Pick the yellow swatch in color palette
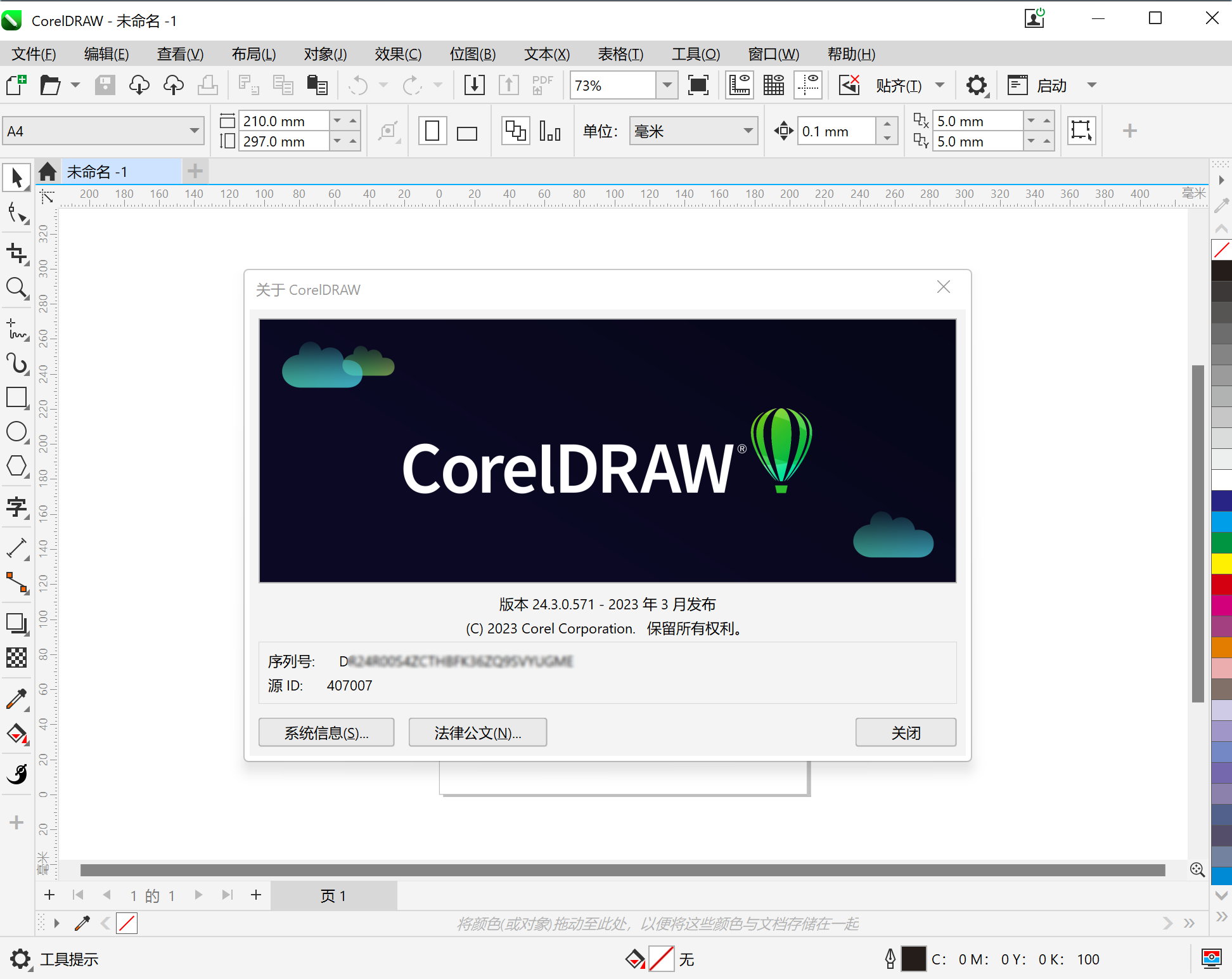The width and height of the screenshot is (1232, 979). [1221, 563]
